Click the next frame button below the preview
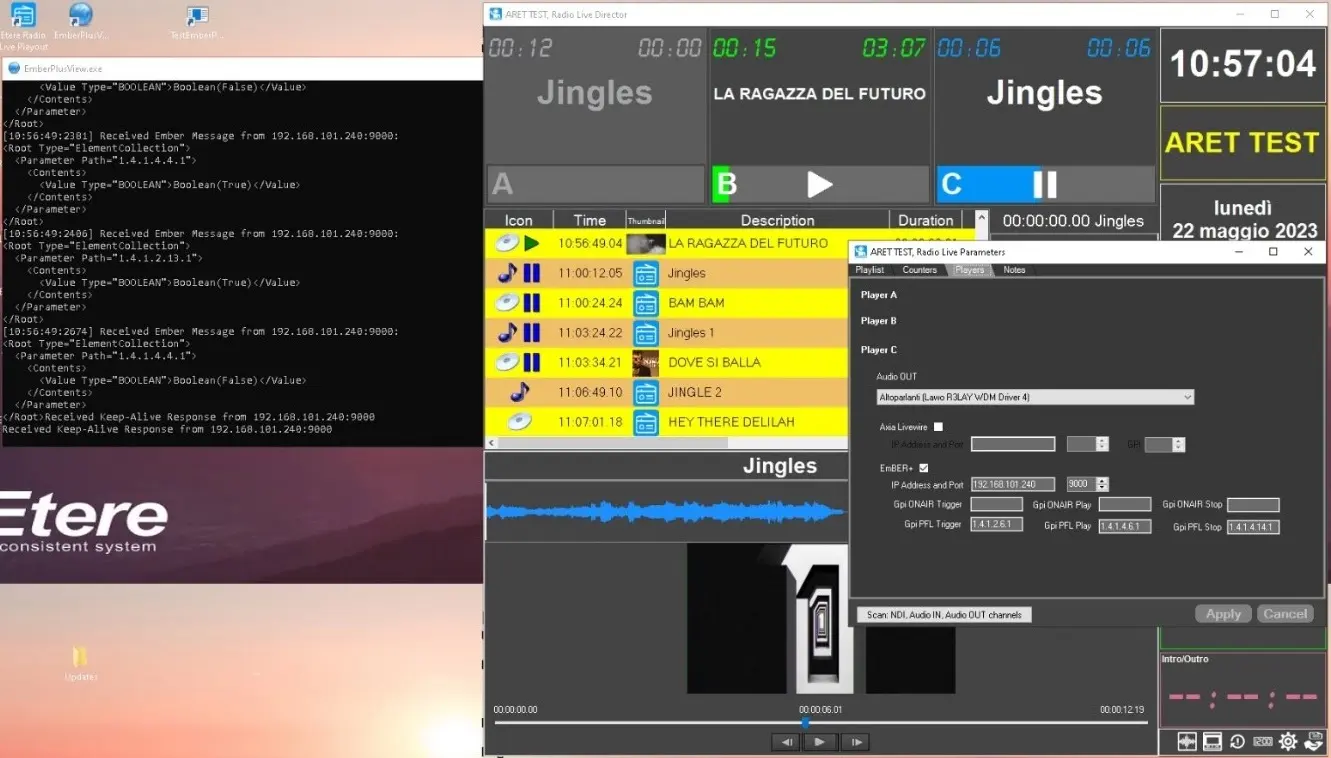 pyautogui.click(x=854, y=741)
